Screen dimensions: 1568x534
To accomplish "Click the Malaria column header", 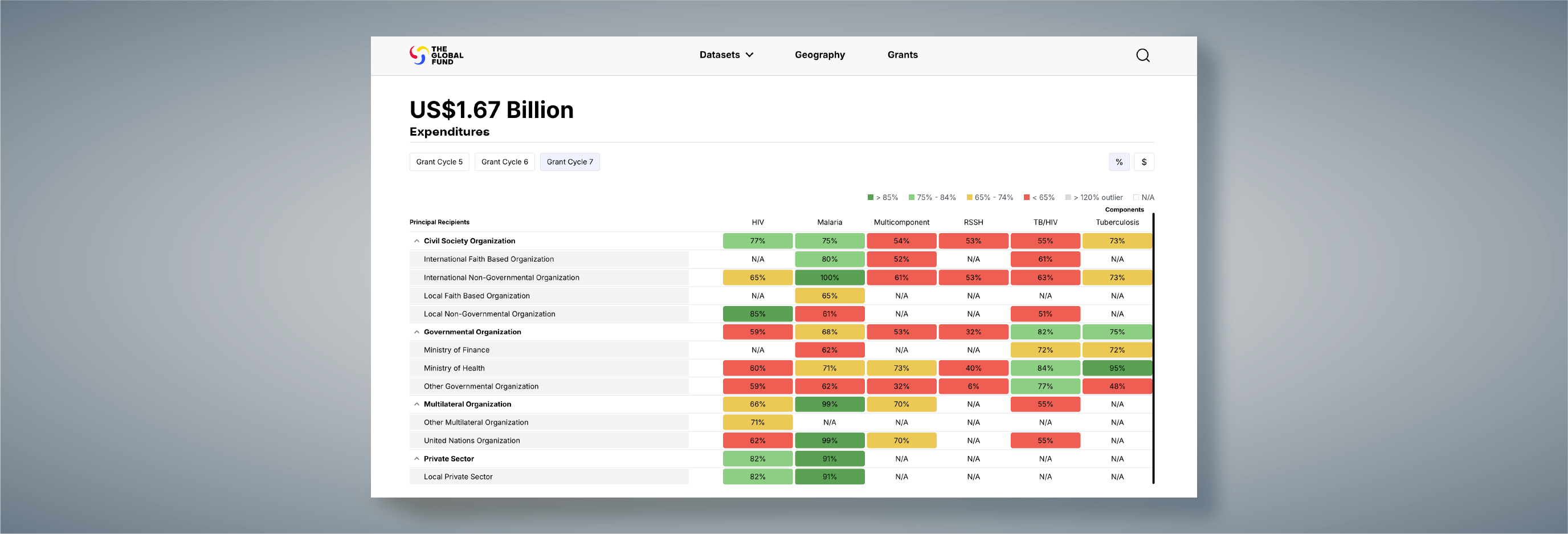I will coord(829,222).
